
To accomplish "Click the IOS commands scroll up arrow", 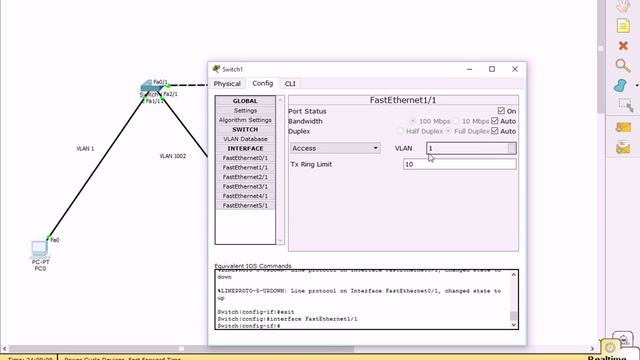I will point(513,275).
